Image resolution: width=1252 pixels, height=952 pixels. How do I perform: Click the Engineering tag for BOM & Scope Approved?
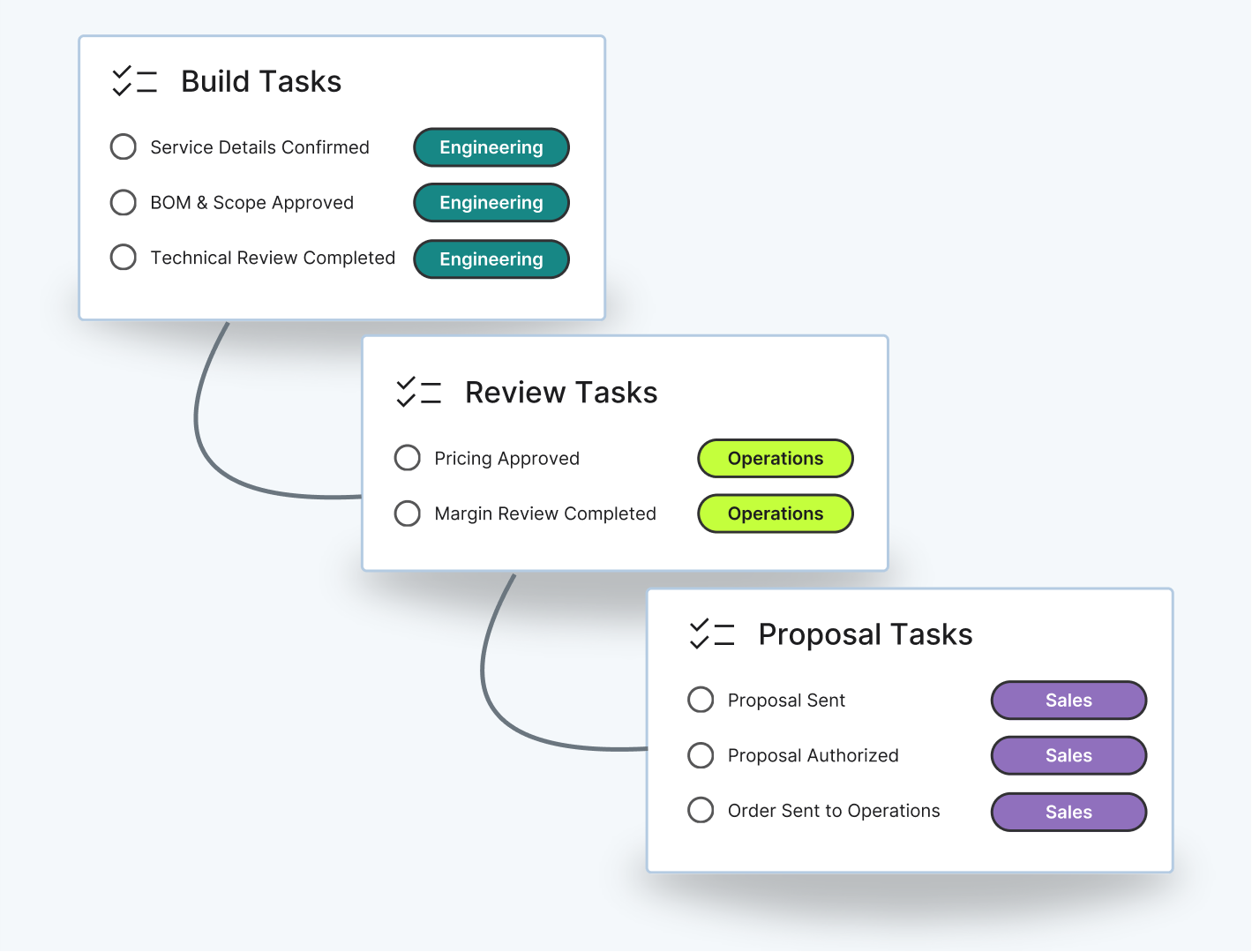tap(491, 202)
